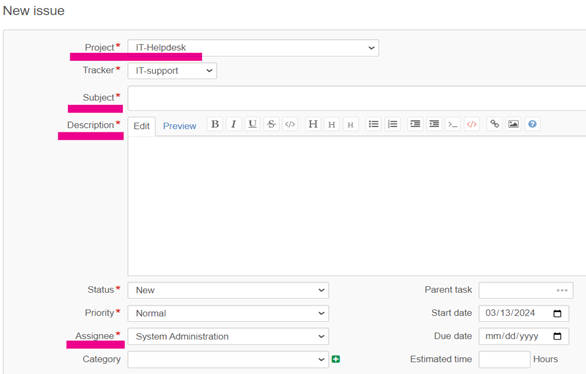586x374 pixels.
Task: Add new category with green plus icon
Action: click(336, 359)
